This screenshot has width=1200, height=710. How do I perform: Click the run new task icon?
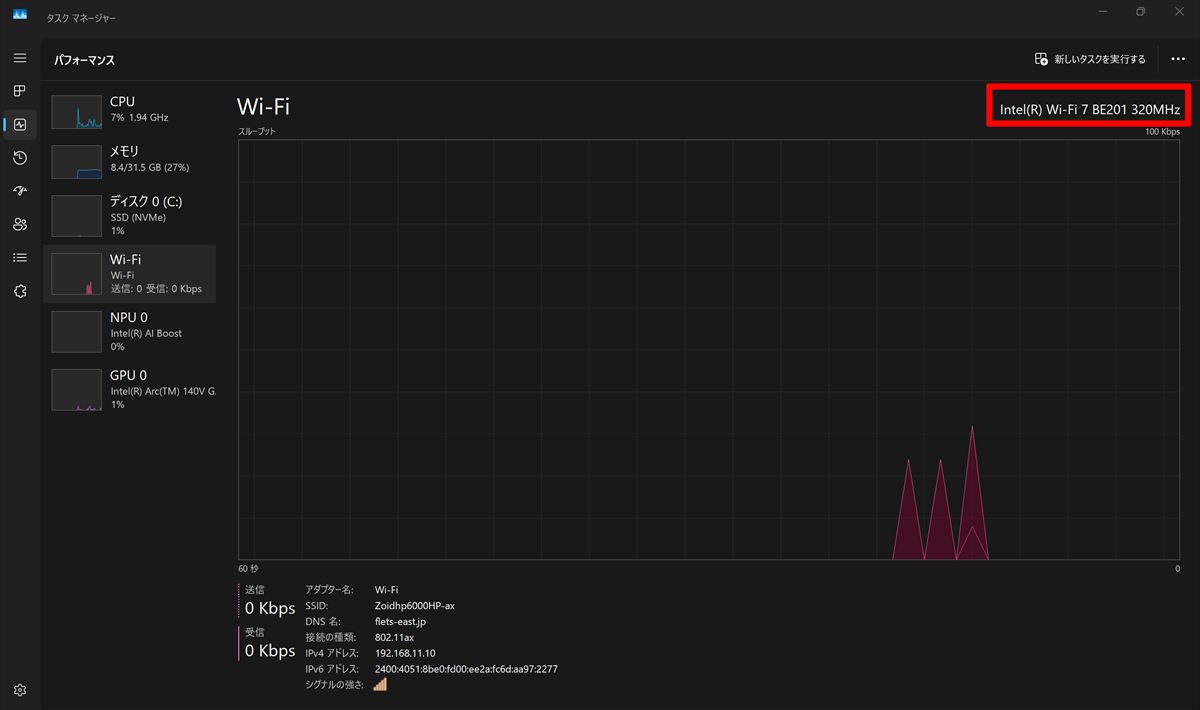coord(1041,60)
